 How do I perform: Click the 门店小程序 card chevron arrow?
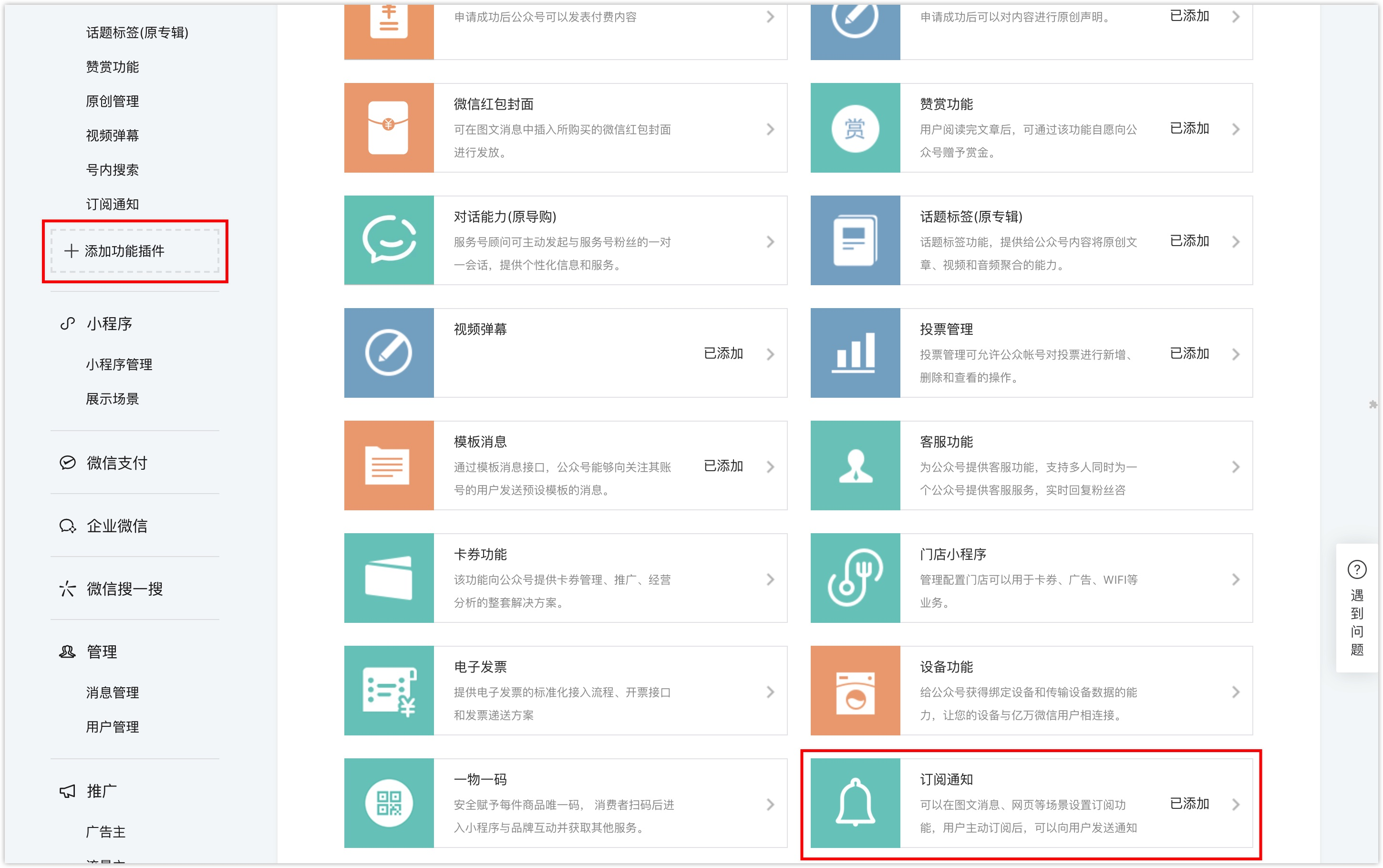point(1236,579)
